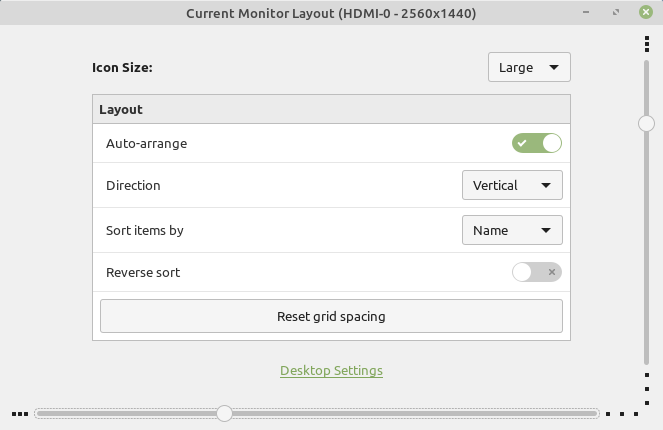Screen dimensions: 663x430
Task: Click the tight horizontal spacing dots icon
Action: click(20, 413)
